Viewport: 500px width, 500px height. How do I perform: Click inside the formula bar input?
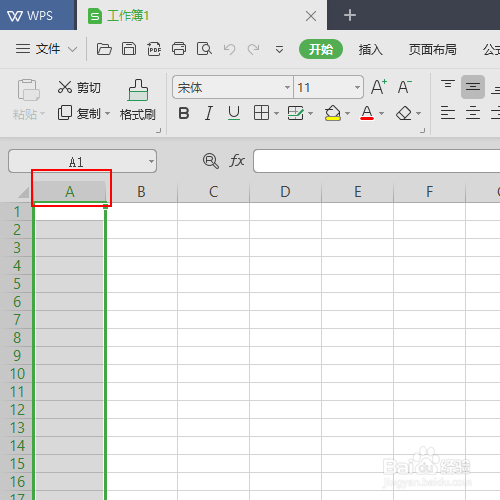pyautogui.click(x=376, y=161)
